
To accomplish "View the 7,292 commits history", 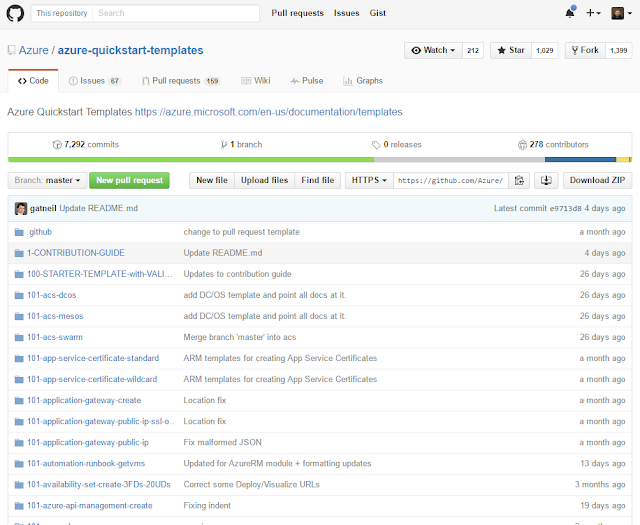I will pos(86,145).
